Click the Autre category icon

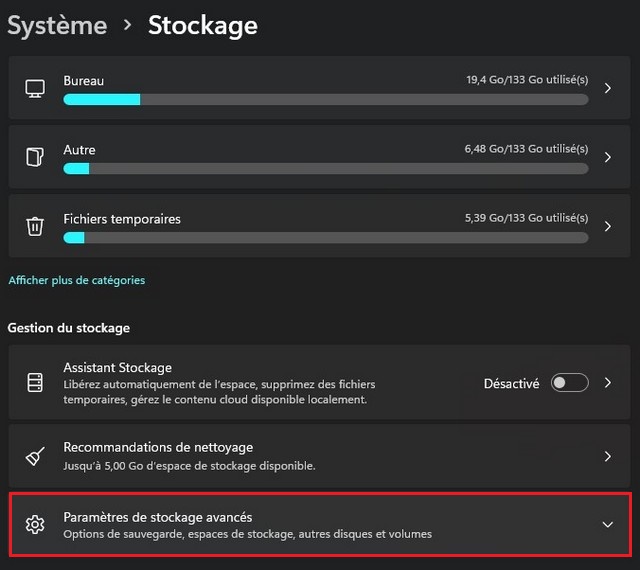pyautogui.click(x=35, y=157)
